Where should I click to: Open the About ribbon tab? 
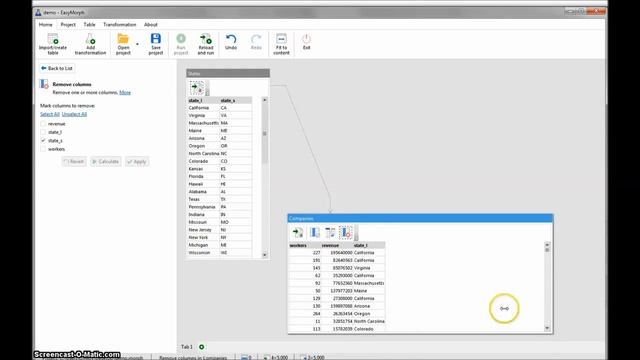(151, 24)
